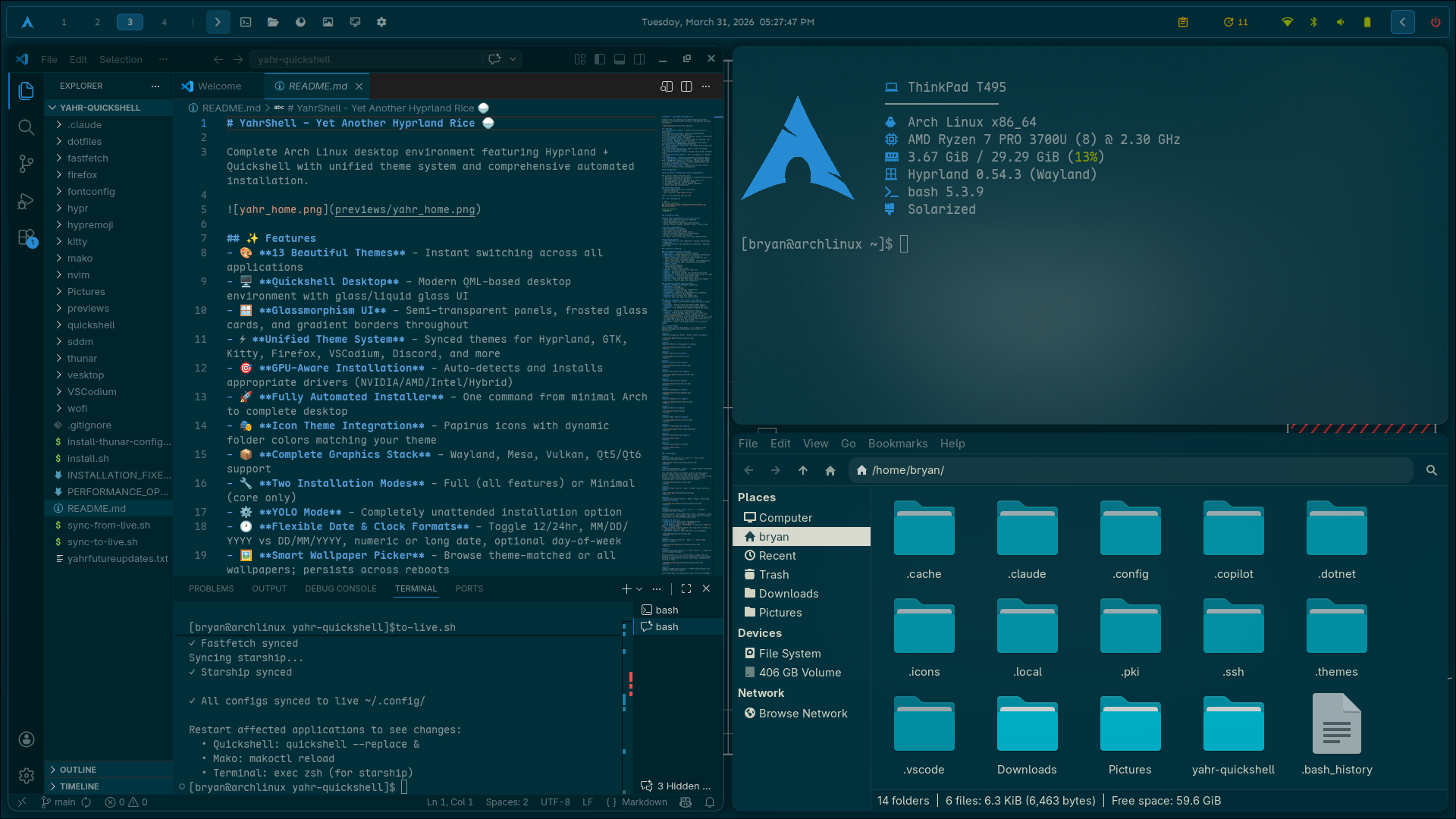Open the Search view in VS Code activity bar
The height and width of the screenshot is (819, 1456).
click(x=26, y=127)
